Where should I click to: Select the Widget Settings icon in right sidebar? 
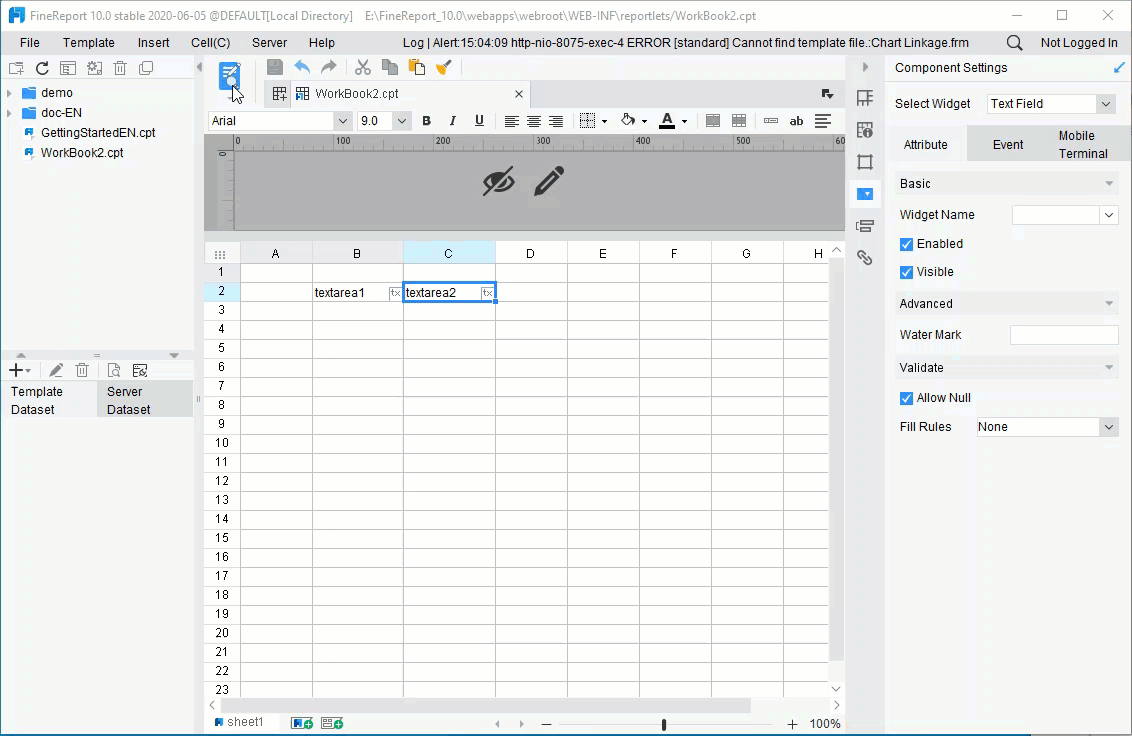pyautogui.click(x=865, y=194)
